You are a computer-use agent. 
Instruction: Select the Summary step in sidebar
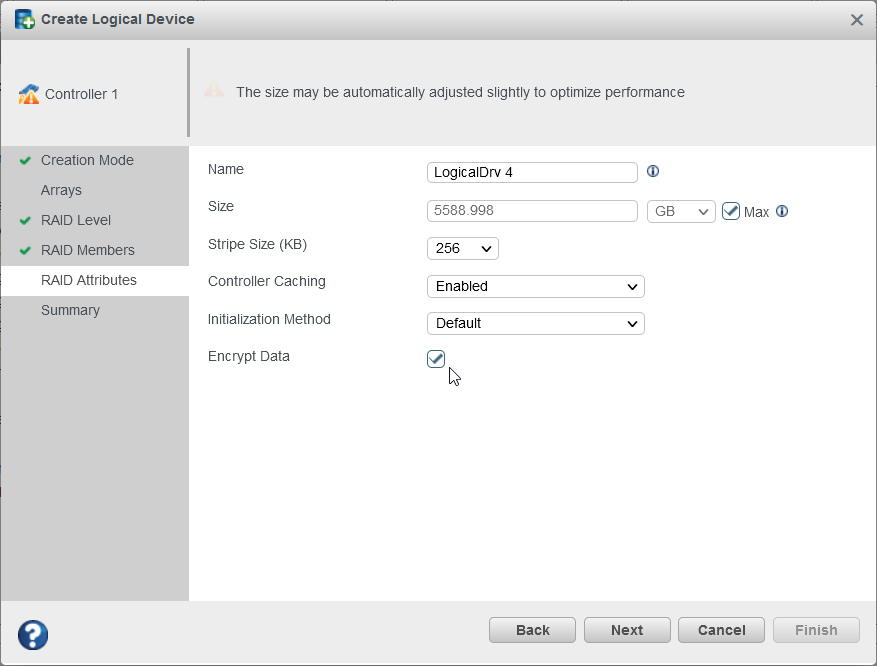[x=70, y=310]
